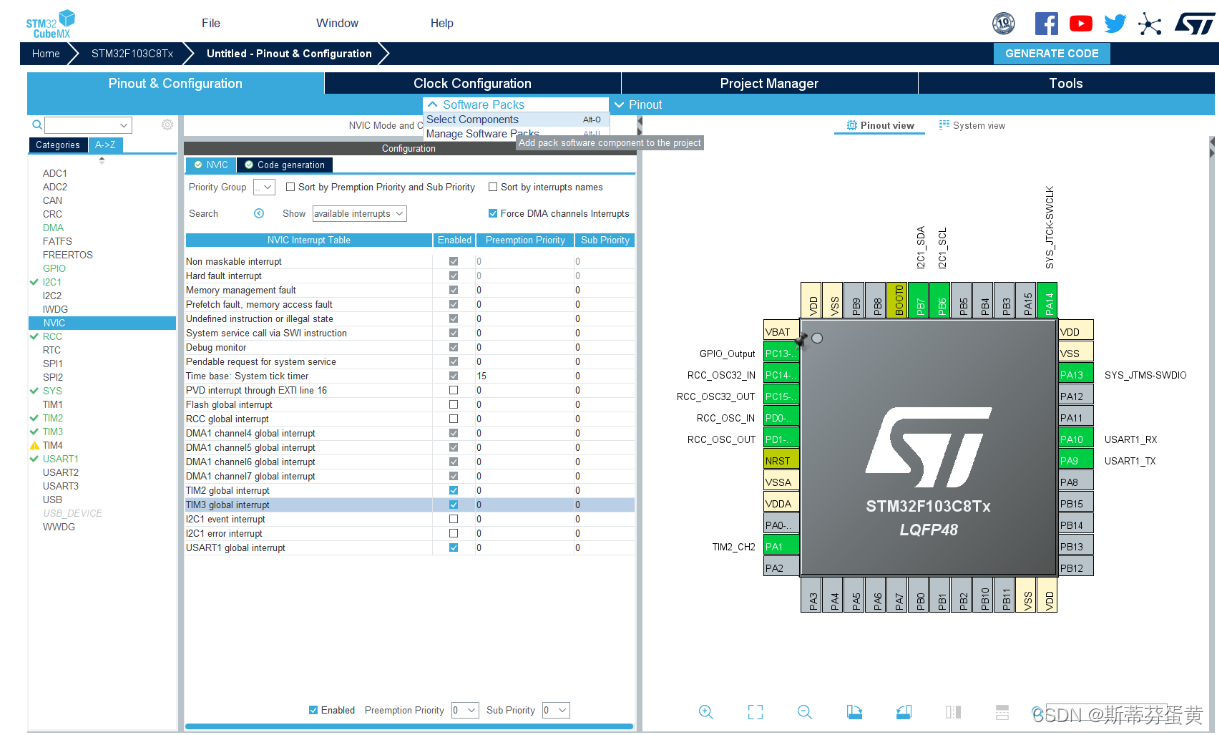Select TIM4 in the peripheral list
1219x735 pixels.
(53, 445)
